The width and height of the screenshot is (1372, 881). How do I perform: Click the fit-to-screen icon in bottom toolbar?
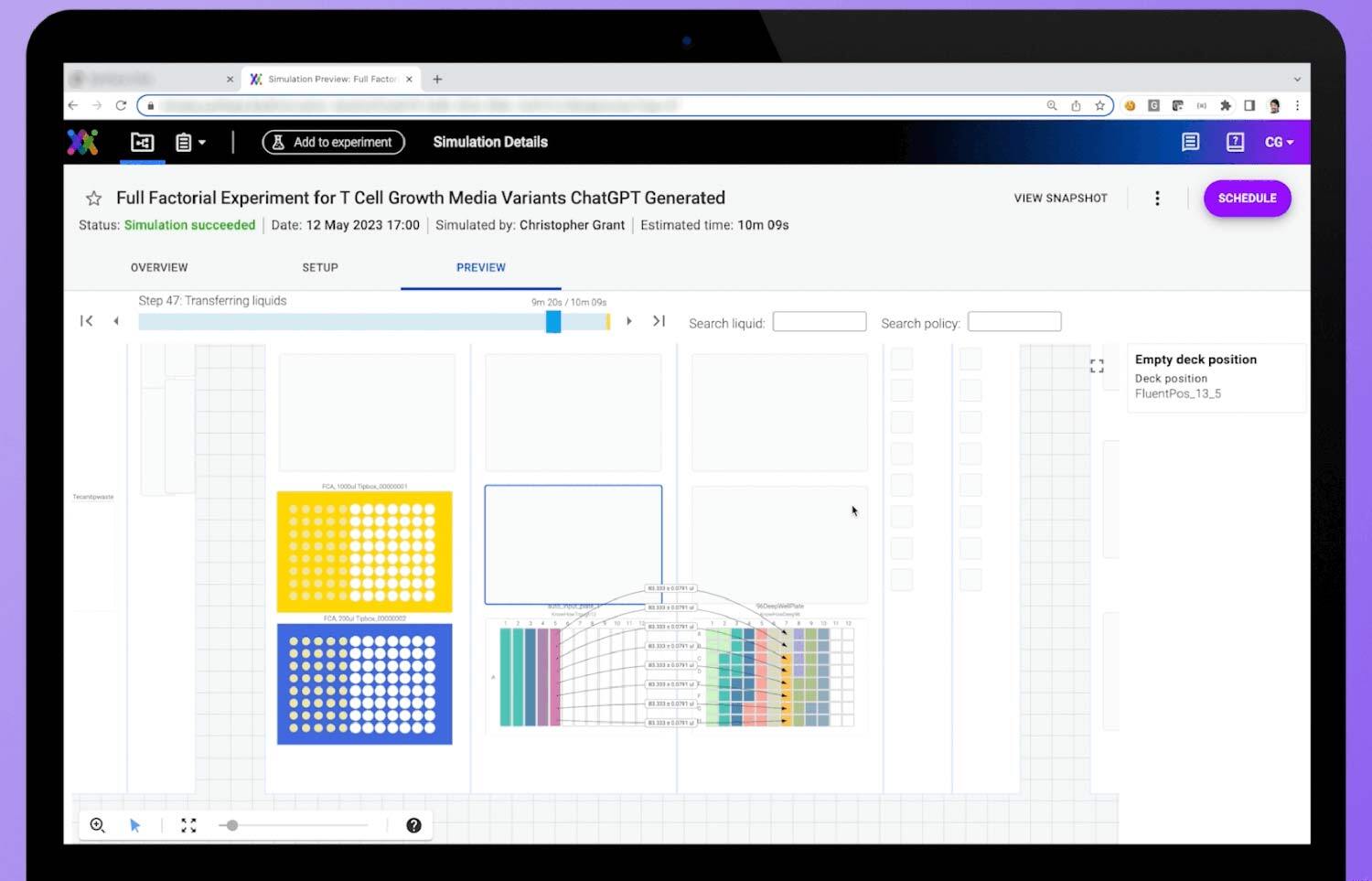point(188,824)
